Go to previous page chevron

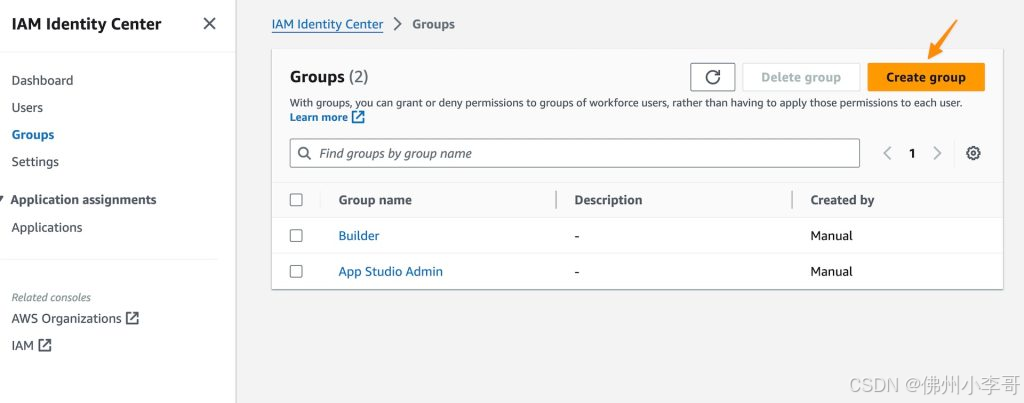[x=887, y=153]
